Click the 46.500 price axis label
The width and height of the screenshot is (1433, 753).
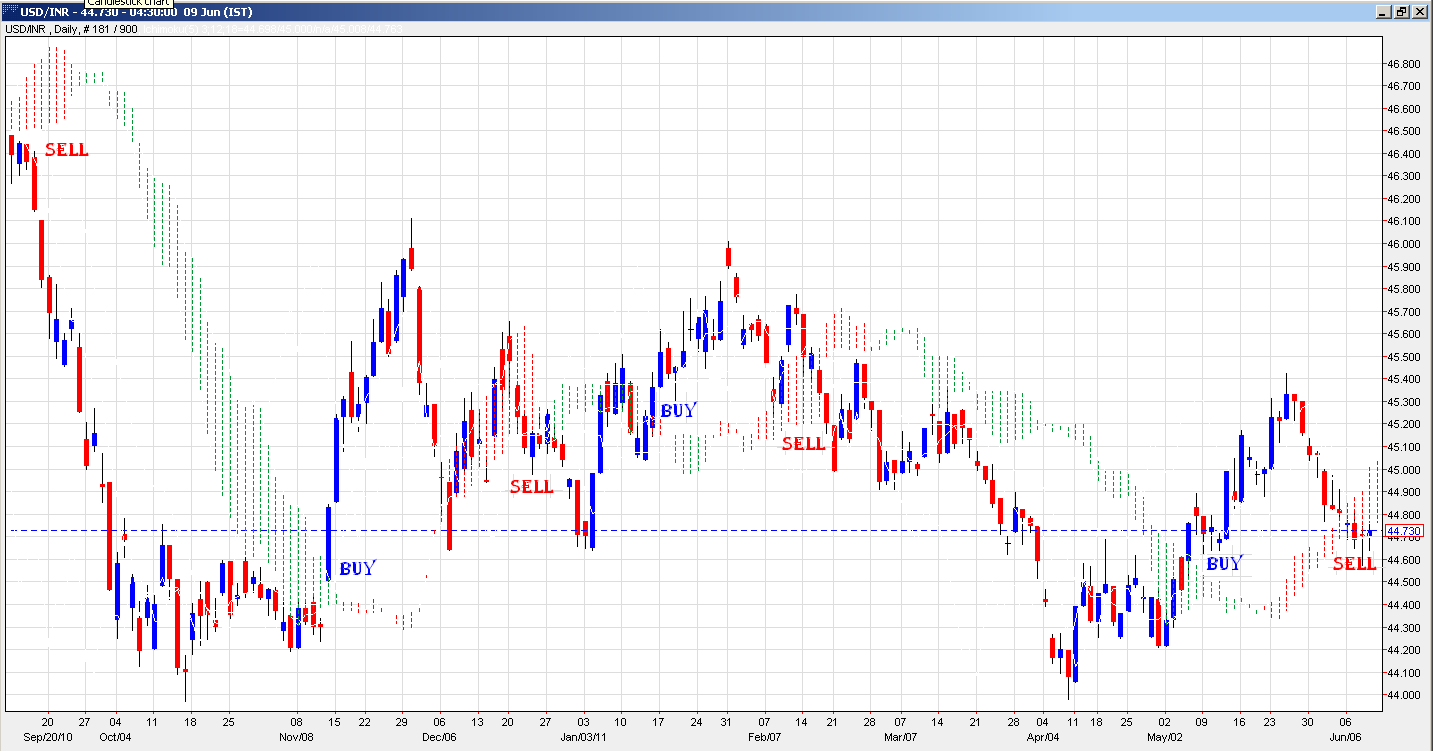coord(1404,131)
